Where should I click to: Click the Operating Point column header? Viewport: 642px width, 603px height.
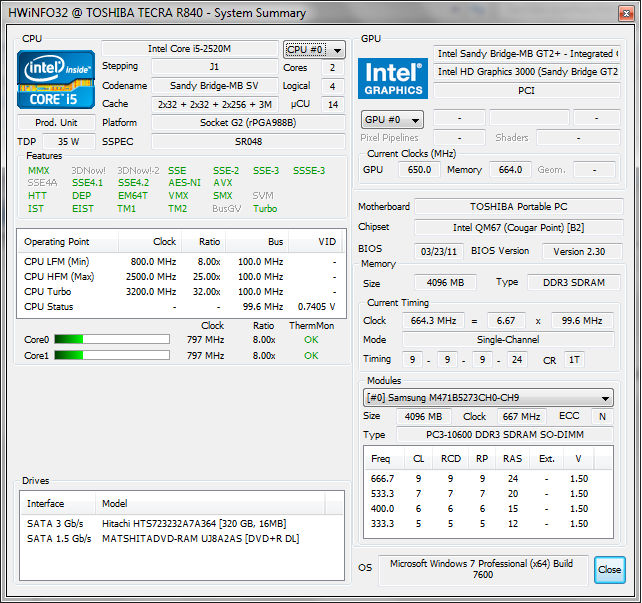[x=68, y=242]
